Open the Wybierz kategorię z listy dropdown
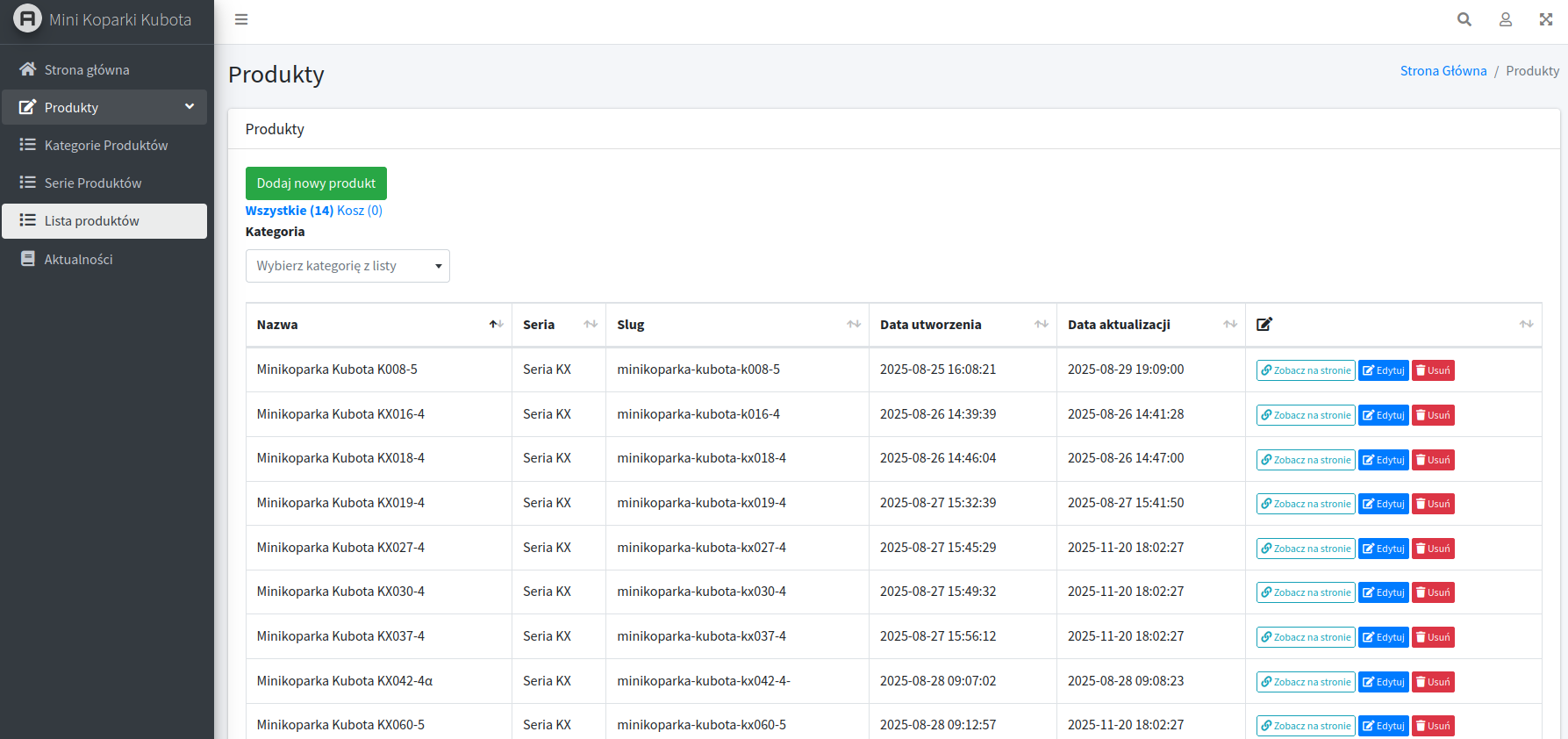 pyautogui.click(x=347, y=266)
